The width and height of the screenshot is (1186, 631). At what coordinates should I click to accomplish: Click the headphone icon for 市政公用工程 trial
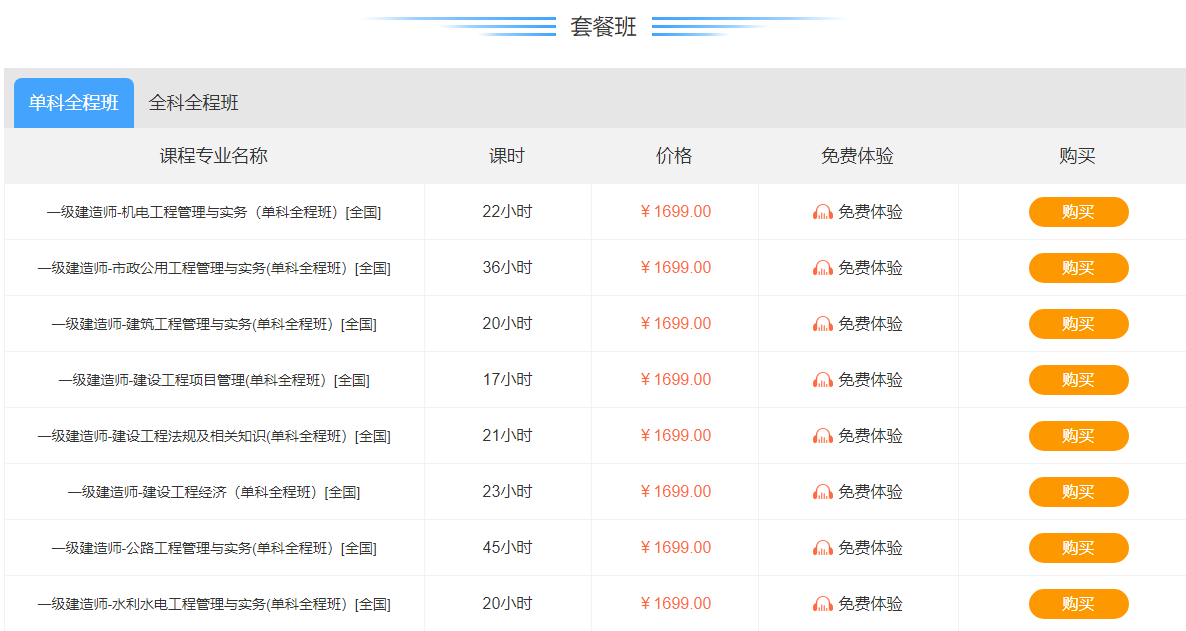click(822, 267)
